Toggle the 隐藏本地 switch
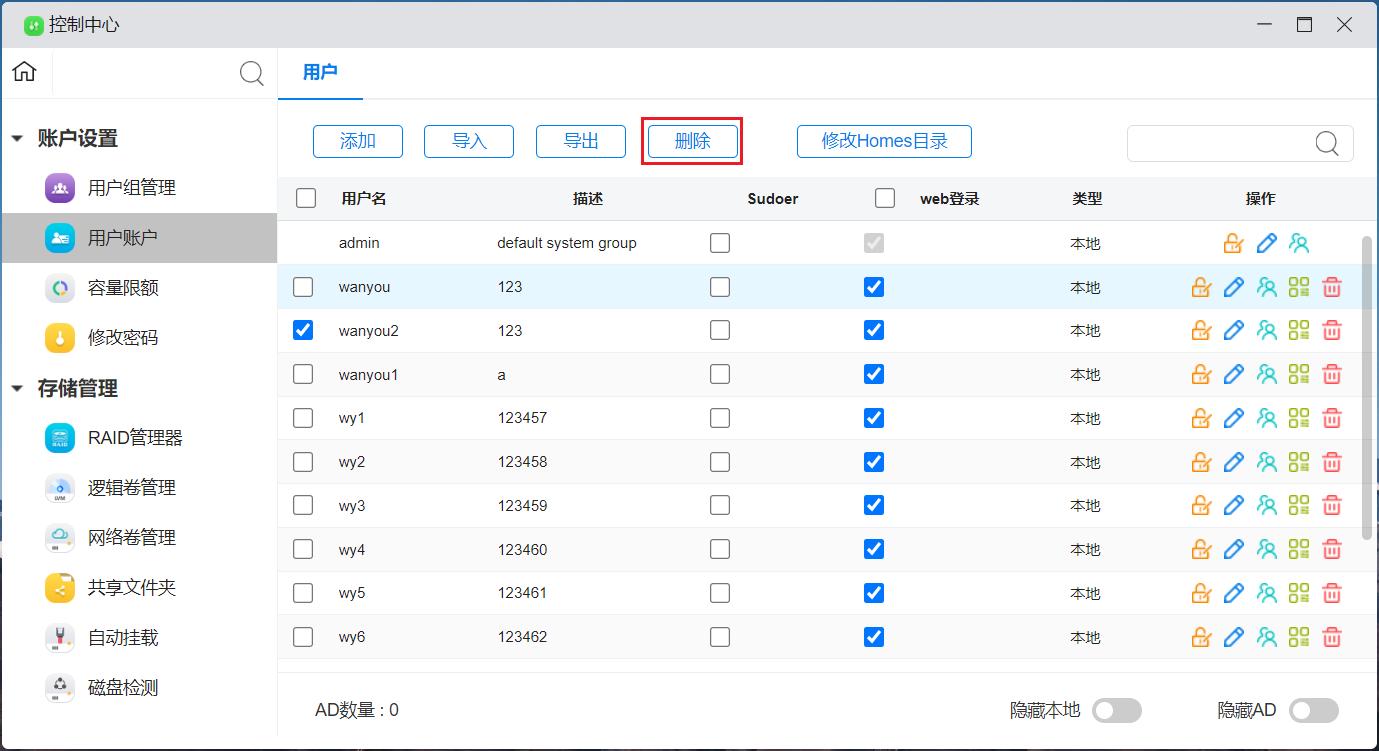1379x751 pixels. pos(1116,710)
